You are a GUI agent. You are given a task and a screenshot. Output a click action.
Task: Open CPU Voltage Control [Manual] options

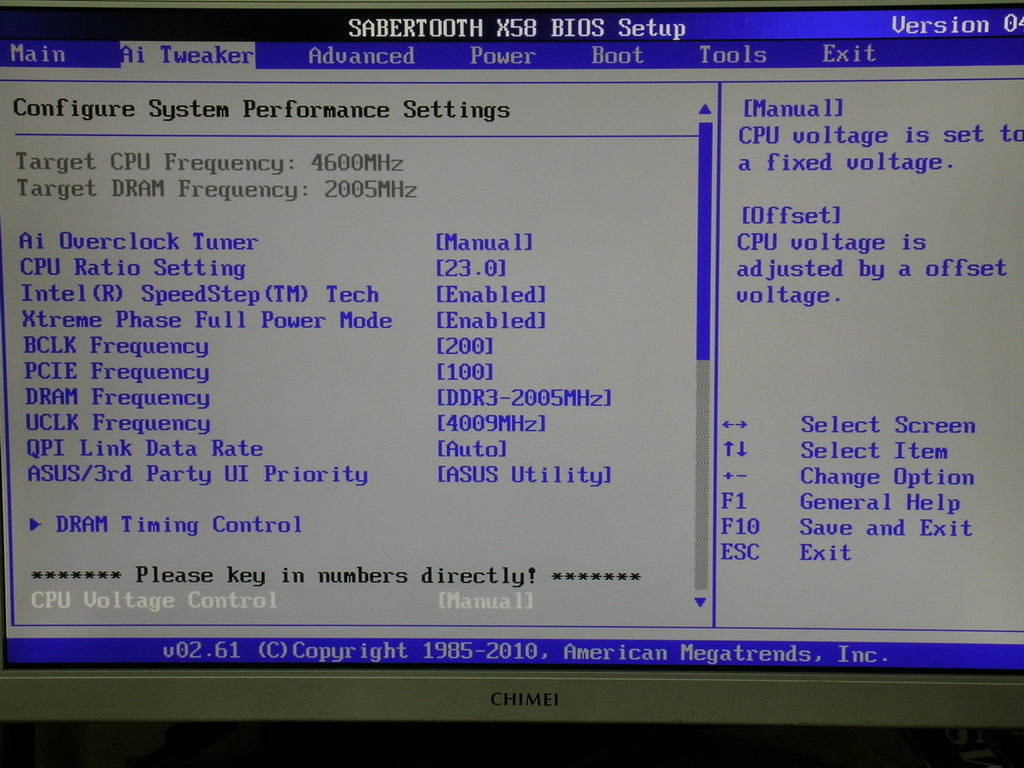point(485,600)
